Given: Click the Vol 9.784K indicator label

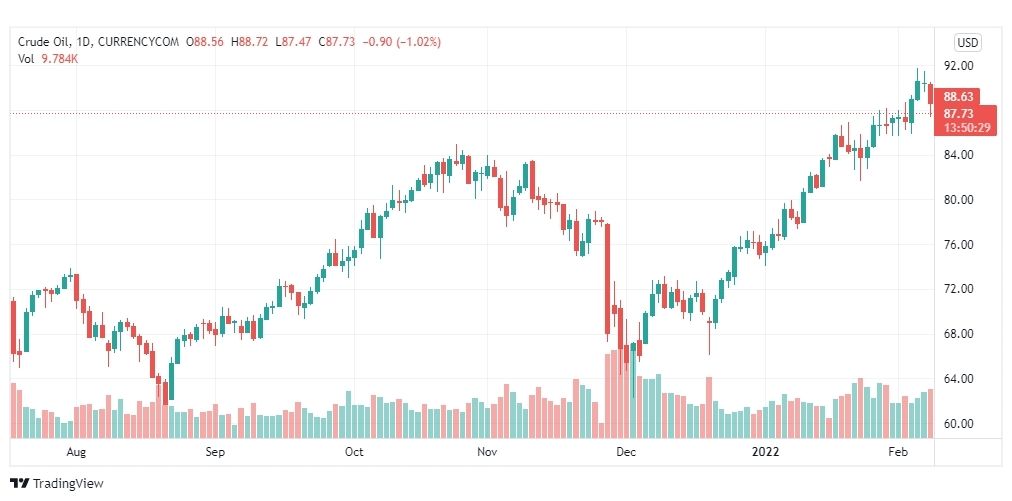Looking at the screenshot, I should (48, 58).
